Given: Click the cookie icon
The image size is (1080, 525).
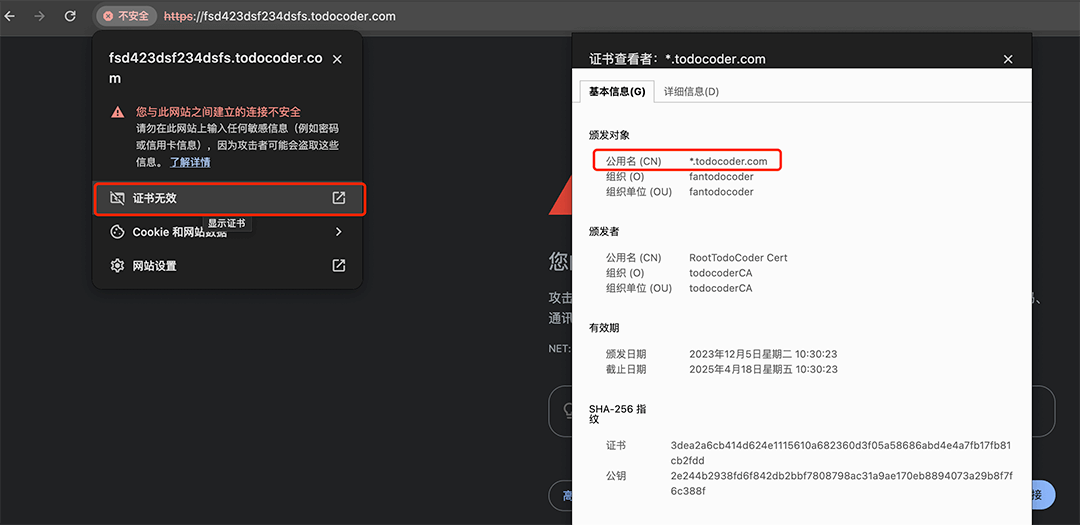Looking at the screenshot, I should pyautogui.click(x=118, y=231).
